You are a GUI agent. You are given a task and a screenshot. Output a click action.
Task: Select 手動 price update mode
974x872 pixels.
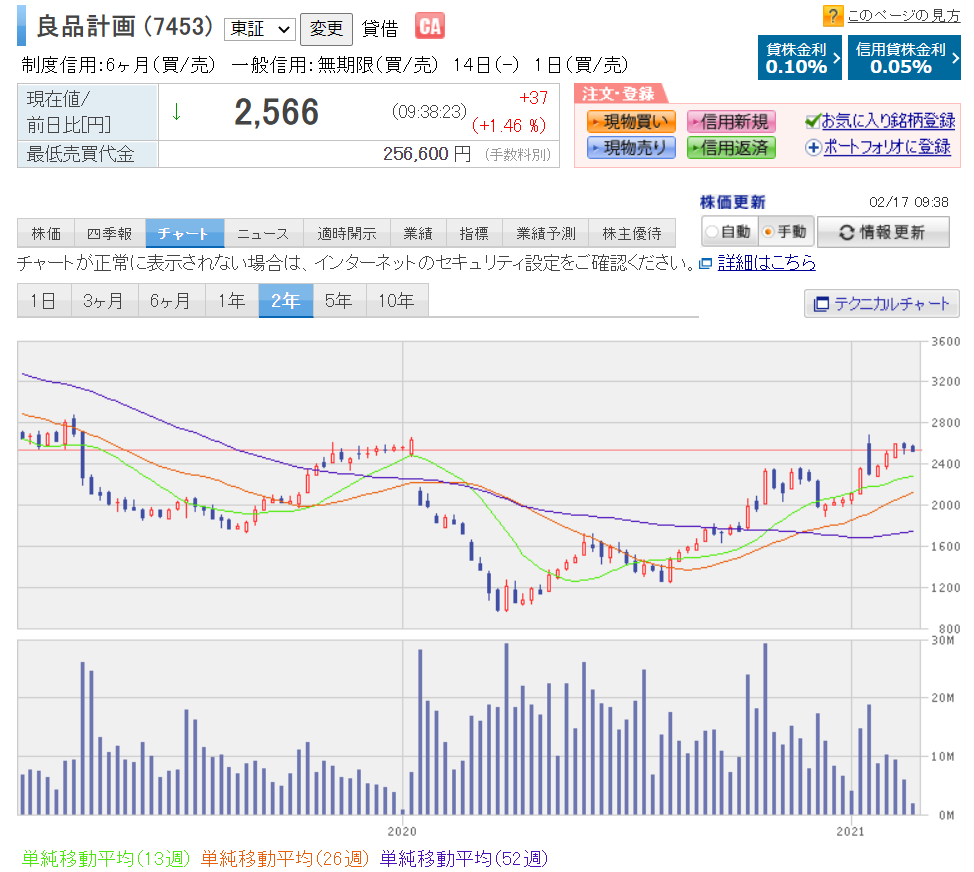pyautogui.click(x=768, y=232)
